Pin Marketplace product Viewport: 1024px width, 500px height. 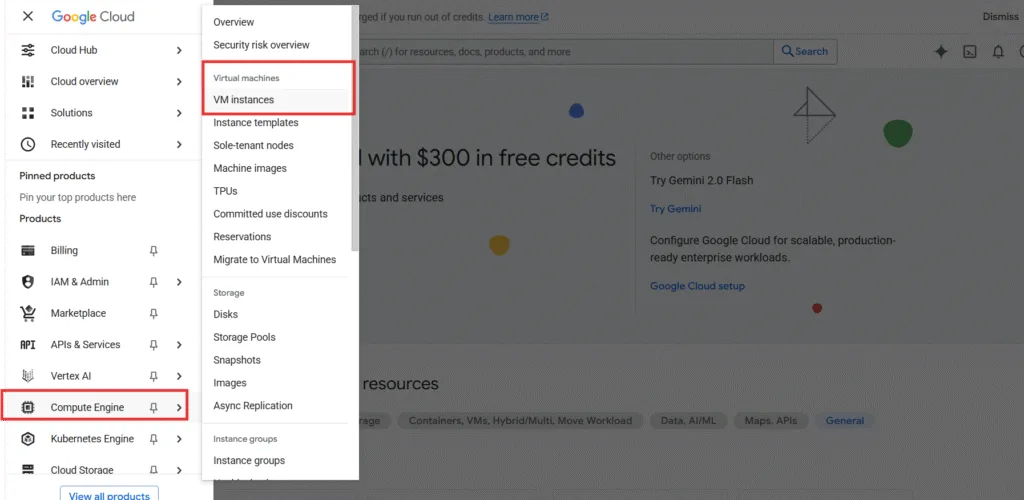click(x=153, y=313)
